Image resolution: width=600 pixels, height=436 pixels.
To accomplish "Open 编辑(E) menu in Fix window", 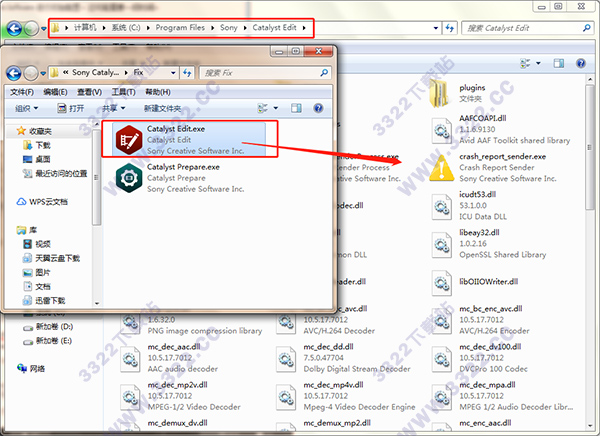I will pyautogui.click(x=55, y=92).
